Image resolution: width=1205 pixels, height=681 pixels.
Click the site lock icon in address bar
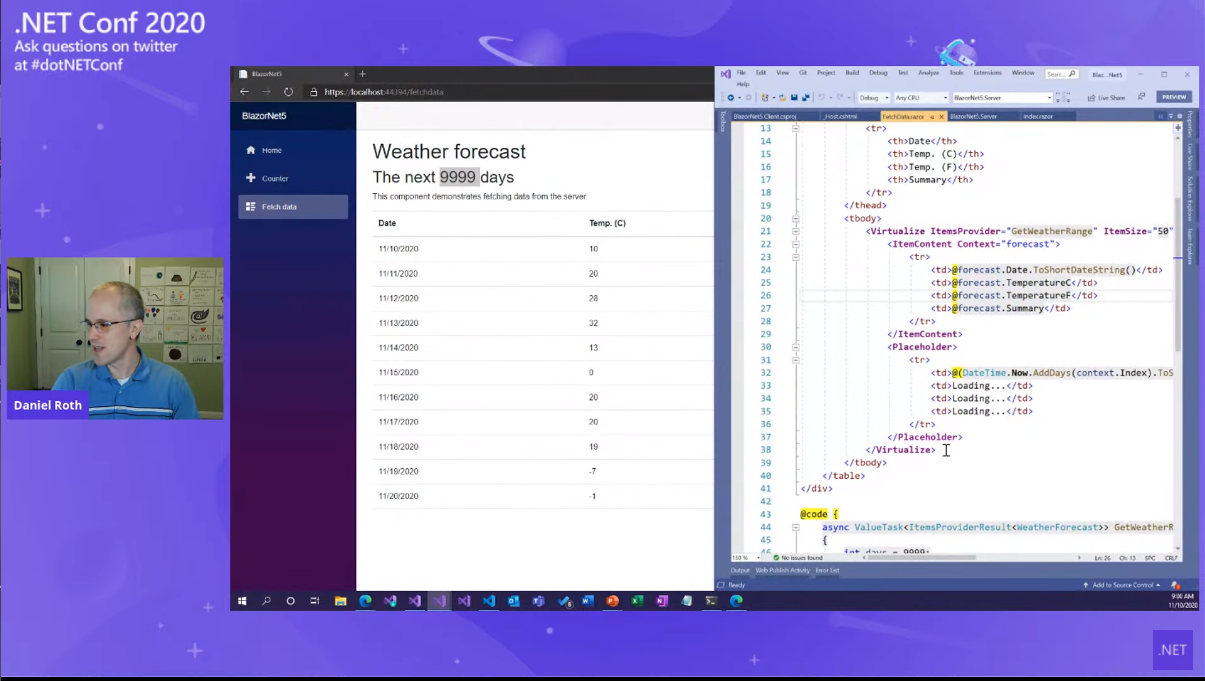[x=313, y=91]
